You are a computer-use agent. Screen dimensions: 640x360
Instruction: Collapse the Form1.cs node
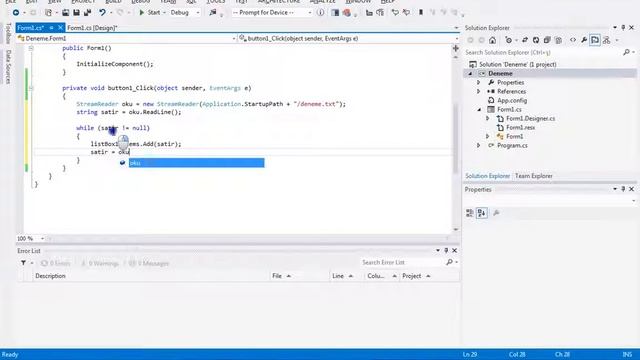479,109
